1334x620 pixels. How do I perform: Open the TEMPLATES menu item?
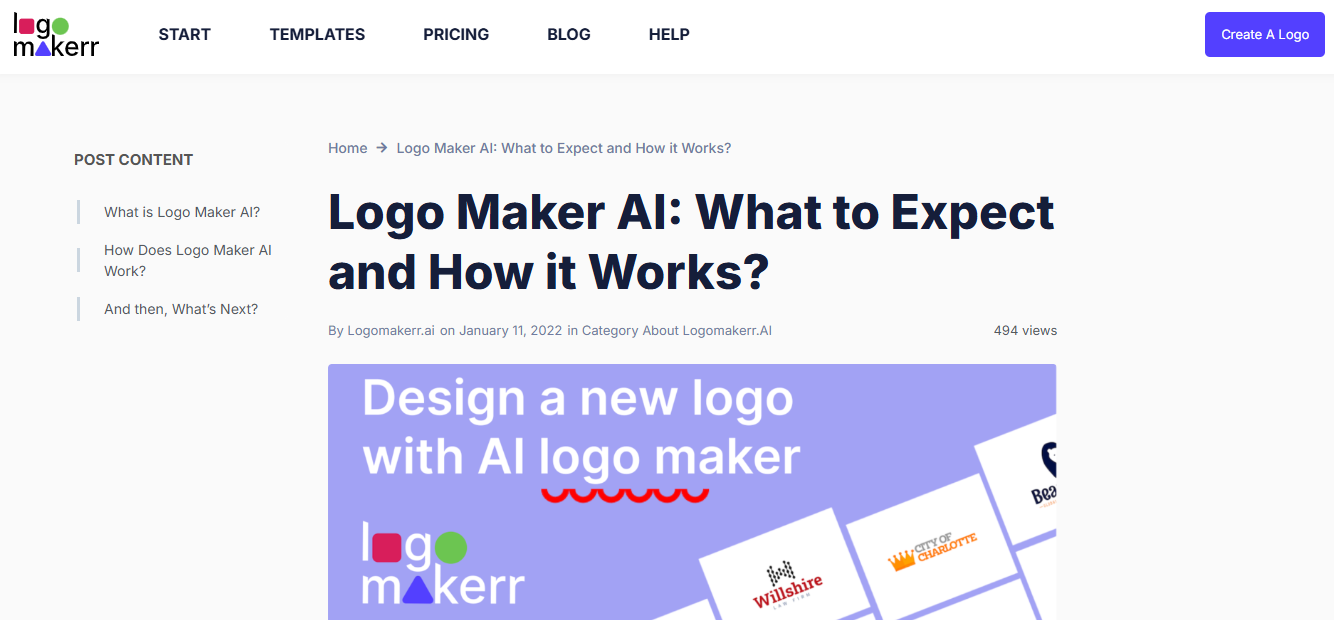317,34
